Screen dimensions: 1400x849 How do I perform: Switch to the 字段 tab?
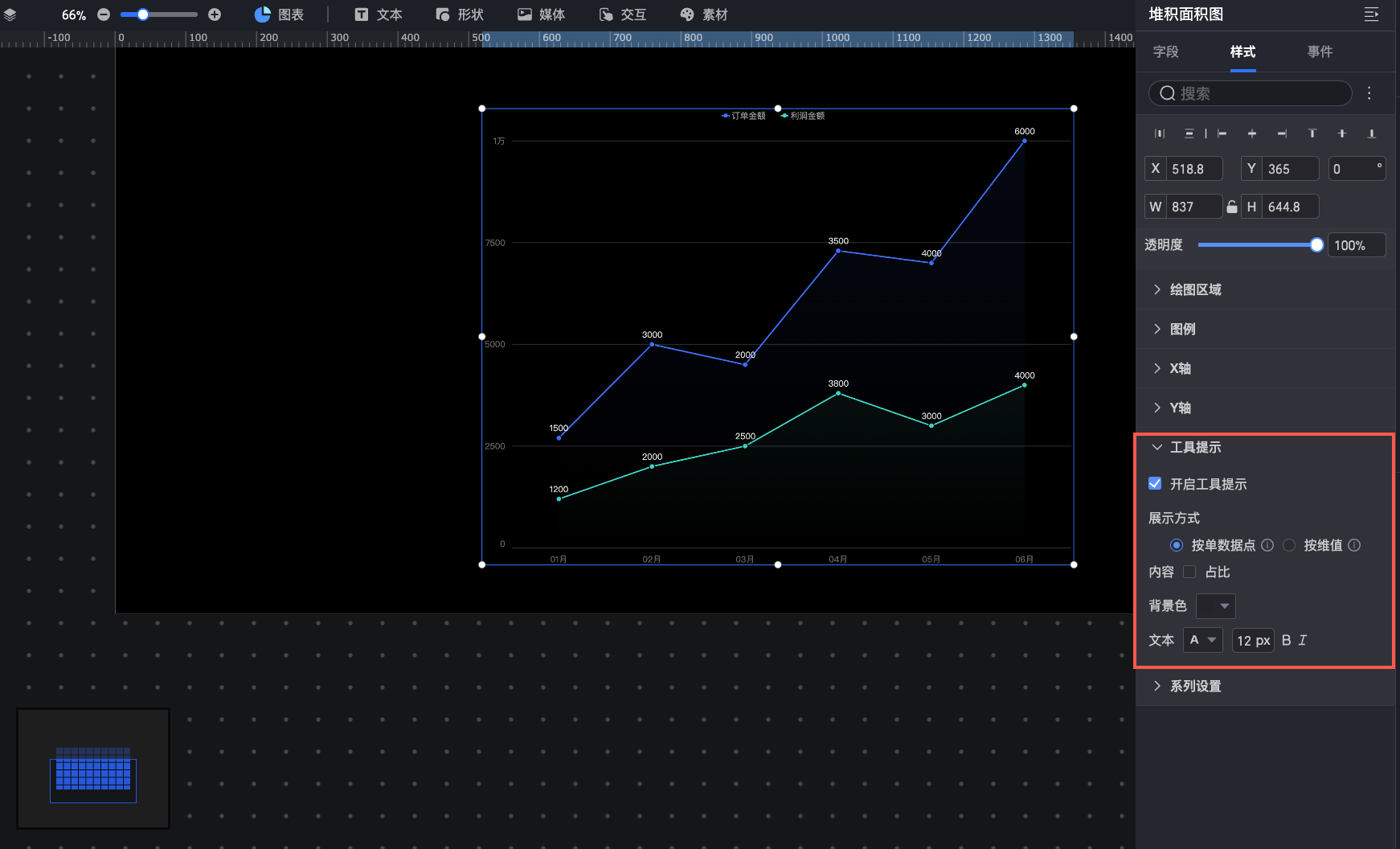[x=1165, y=51]
